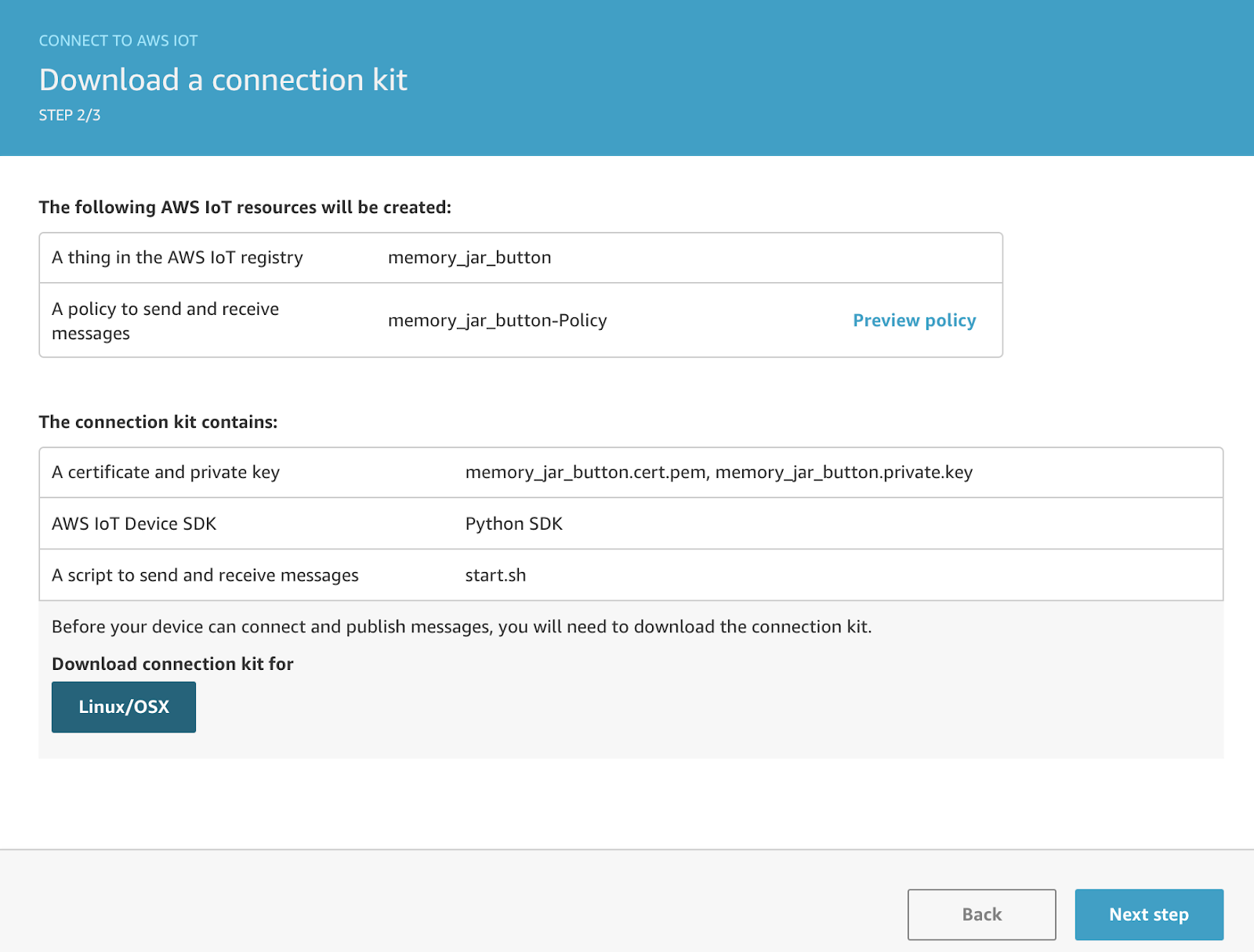This screenshot has width=1254, height=952.
Task: Click 'A certificate and private key' label
Action: pos(165,472)
